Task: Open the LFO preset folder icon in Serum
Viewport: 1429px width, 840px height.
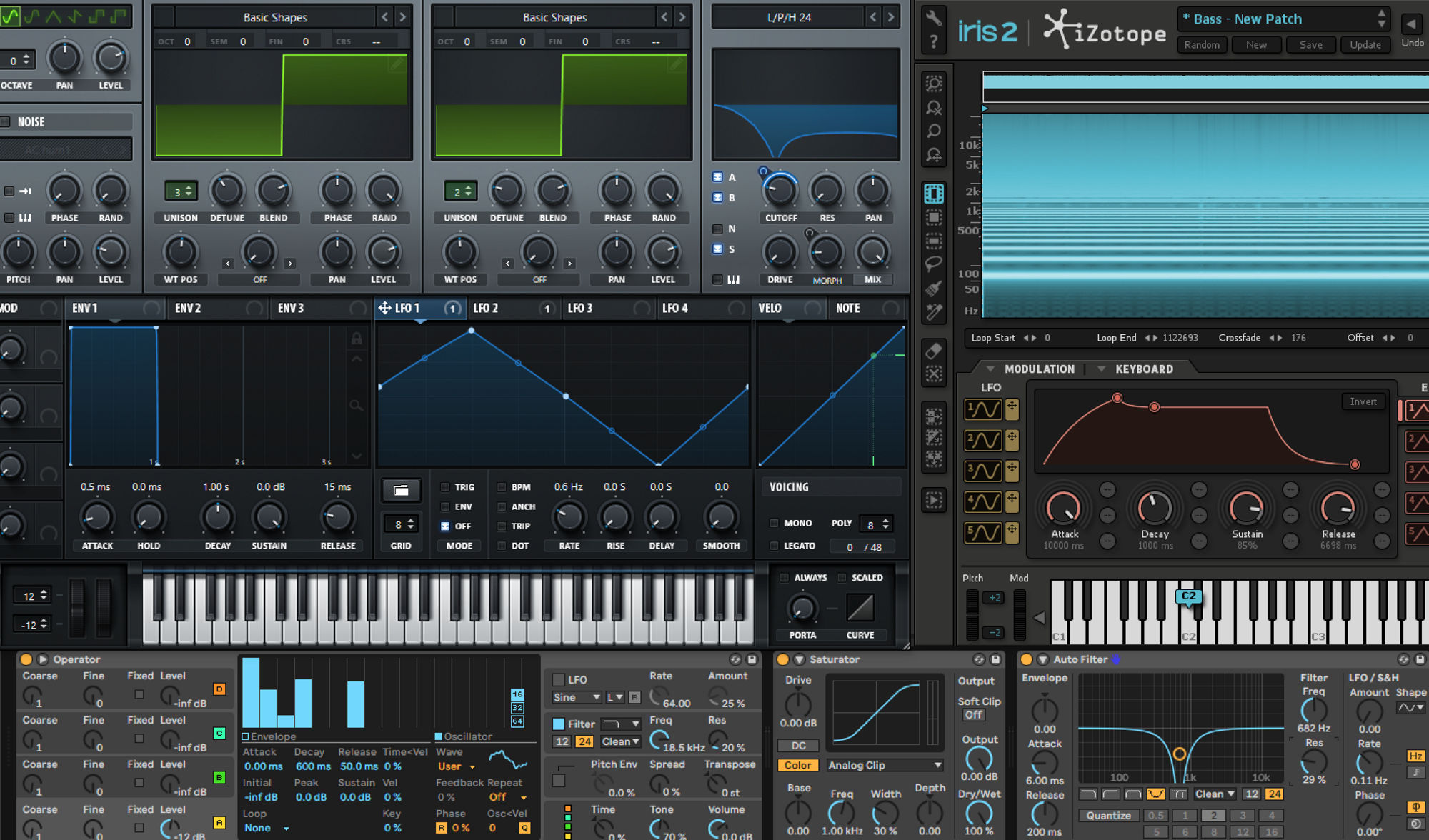Action: tap(401, 490)
